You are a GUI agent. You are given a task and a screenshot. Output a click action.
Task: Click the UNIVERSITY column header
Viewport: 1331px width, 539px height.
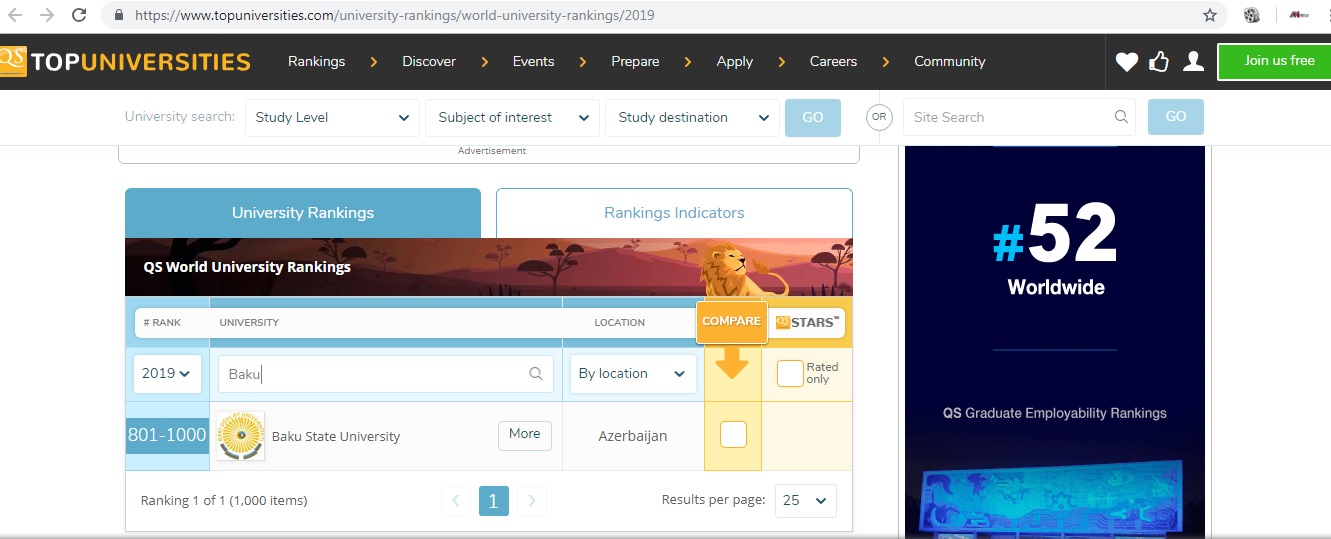click(x=249, y=323)
